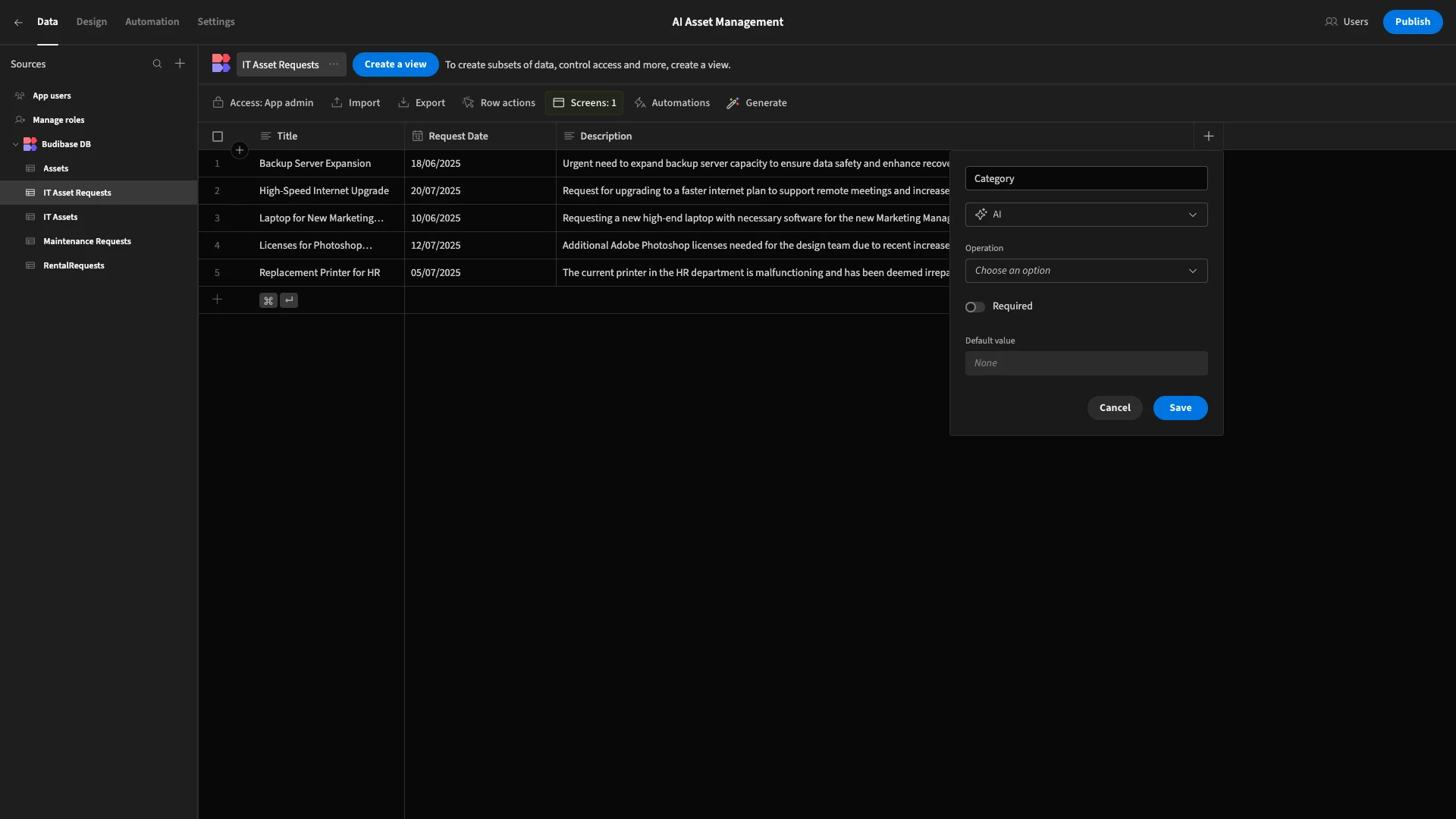Viewport: 1456px width, 819px height.
Task: Open IT Asset Requests ellipsis menu
Action: coord(334,64)
